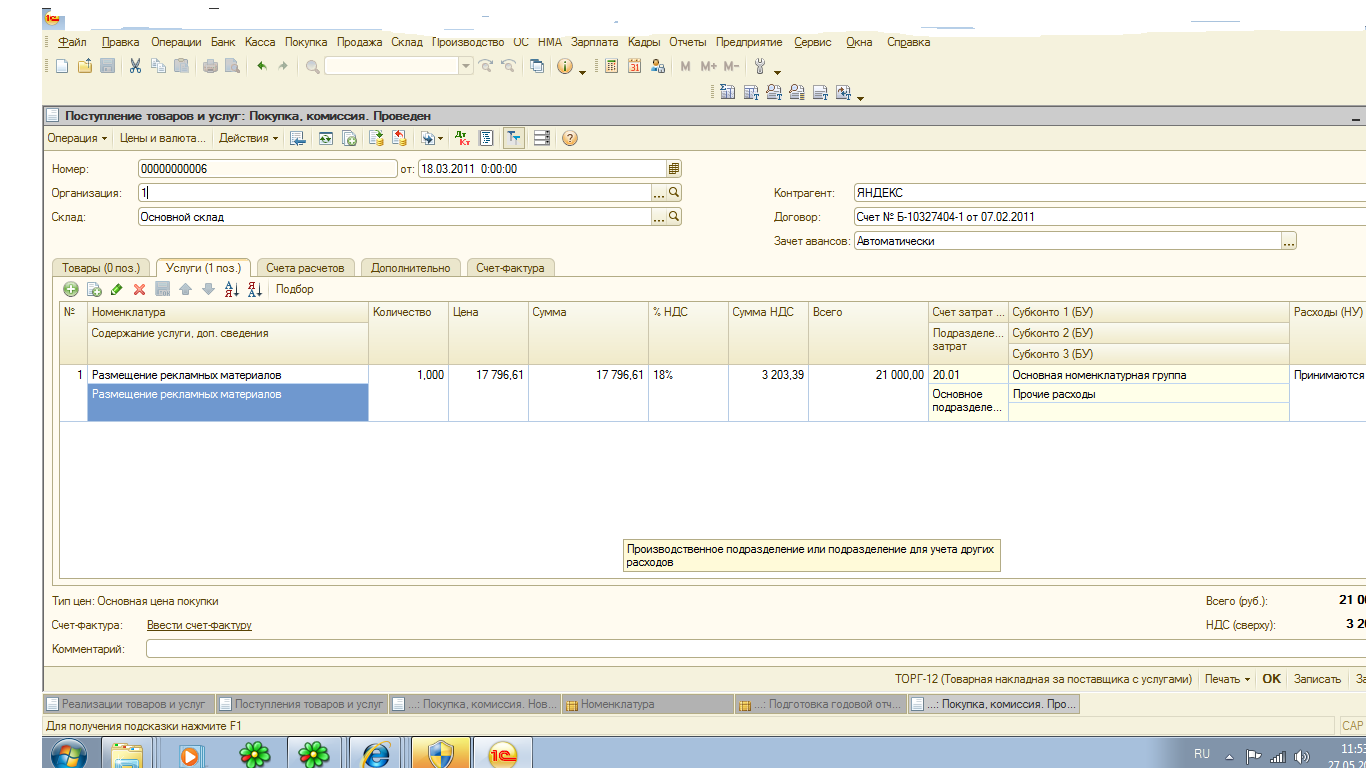The image size is (1366, 768).
Task: Open the date picker next to document date
Action: (674, 169)
